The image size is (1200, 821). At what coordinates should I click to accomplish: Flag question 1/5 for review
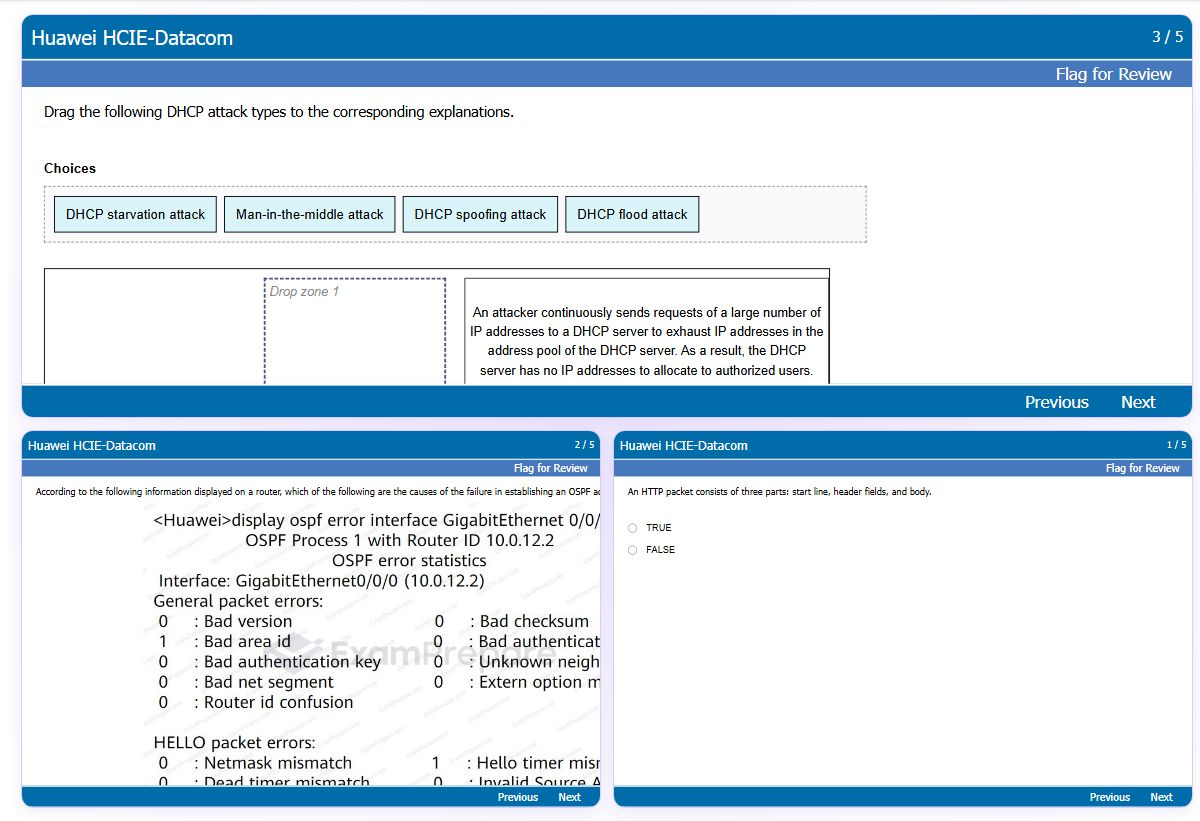[1143, 468]
